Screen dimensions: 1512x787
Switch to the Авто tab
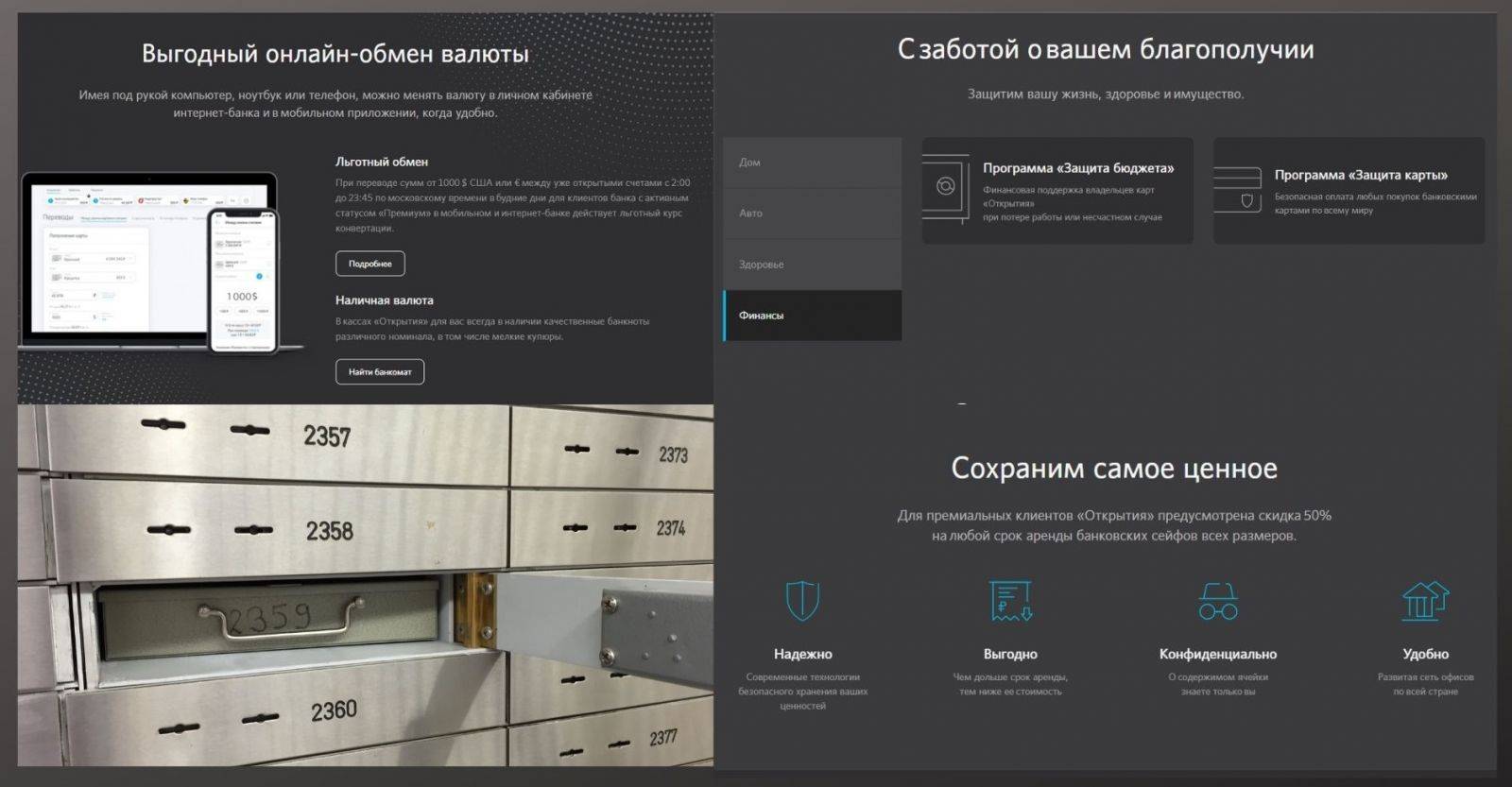tap(812, 214)
